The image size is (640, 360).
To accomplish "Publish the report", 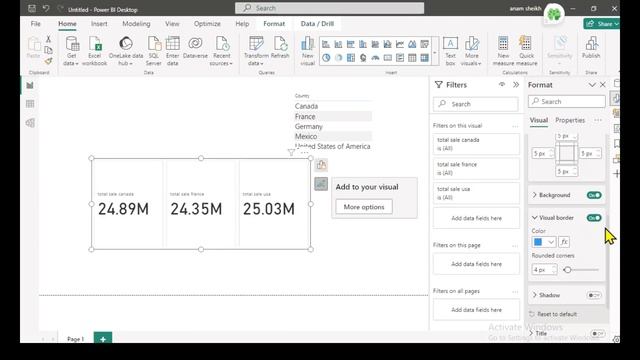I will [x=591, y=48].
